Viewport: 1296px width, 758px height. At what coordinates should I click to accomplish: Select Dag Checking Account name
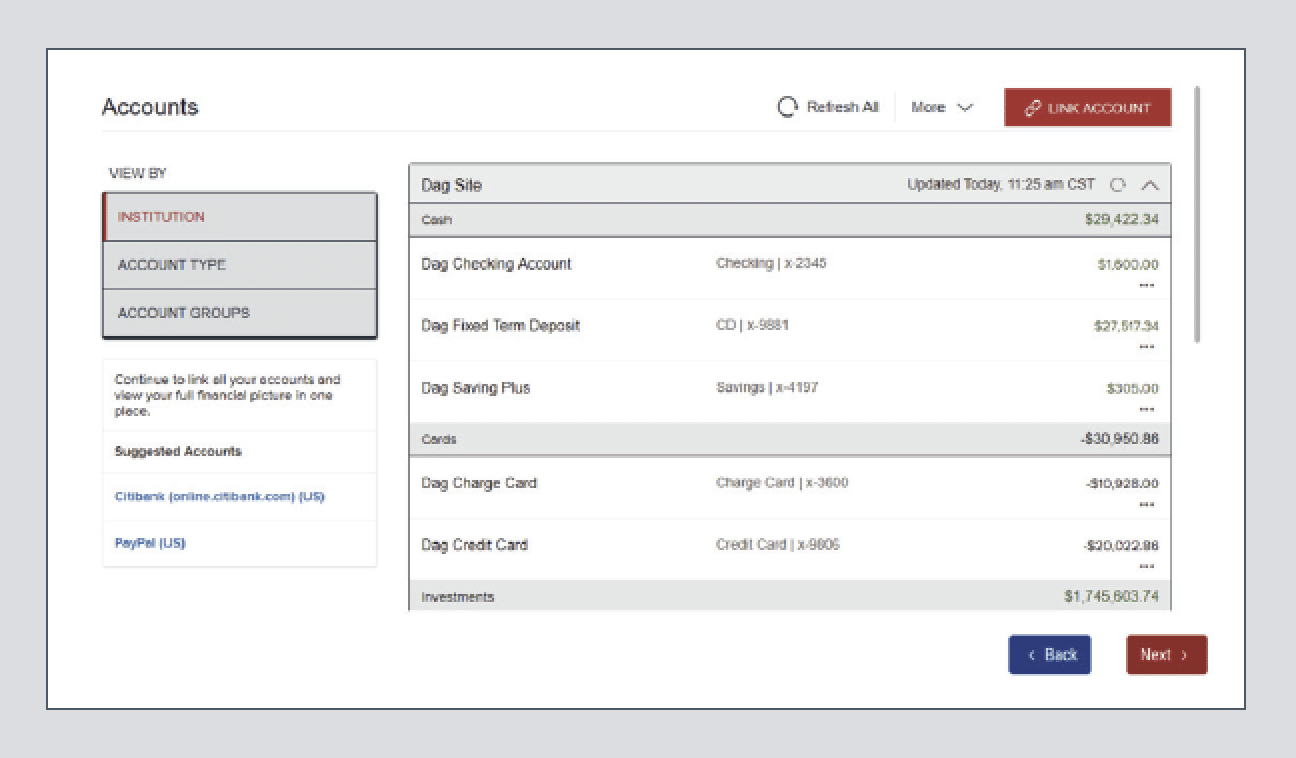(x=497, y=264)
